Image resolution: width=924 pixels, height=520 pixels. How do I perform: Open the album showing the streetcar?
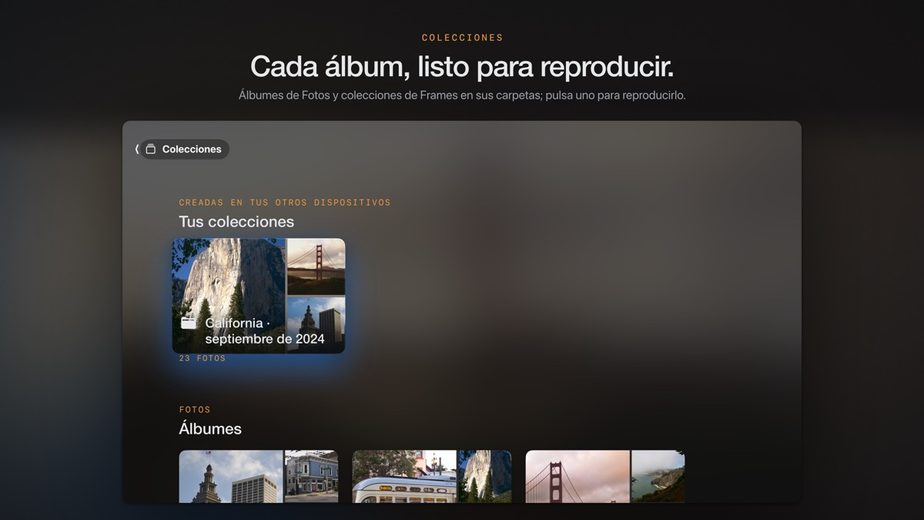pos(432,476)
